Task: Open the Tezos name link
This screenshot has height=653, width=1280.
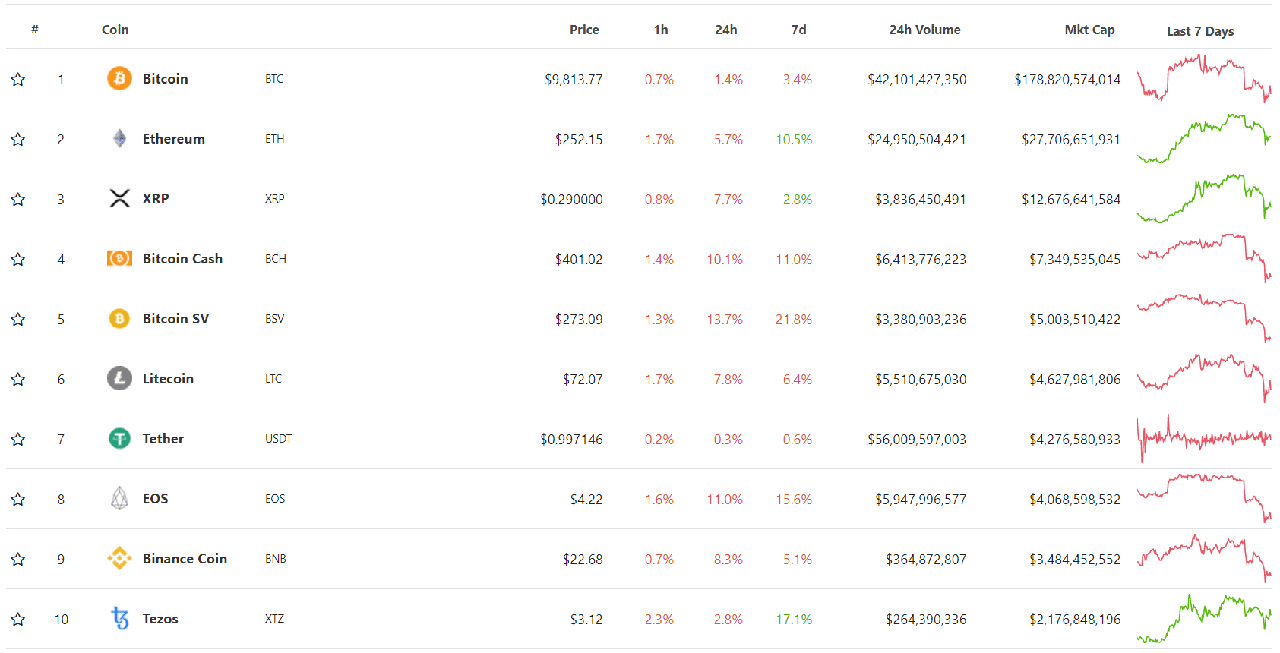Action: [x=160, y=619]
